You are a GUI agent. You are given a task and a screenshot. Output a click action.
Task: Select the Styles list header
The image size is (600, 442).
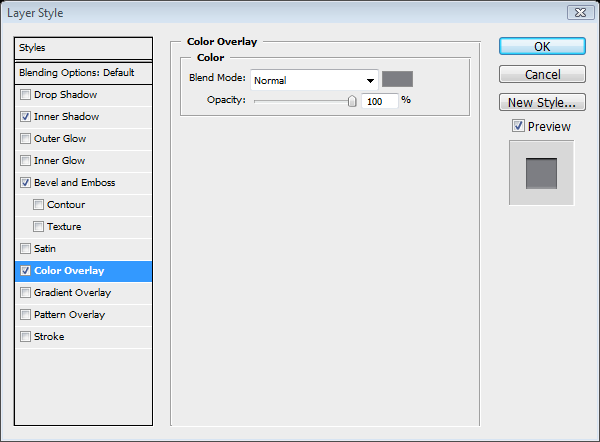(x=84, y=48)
